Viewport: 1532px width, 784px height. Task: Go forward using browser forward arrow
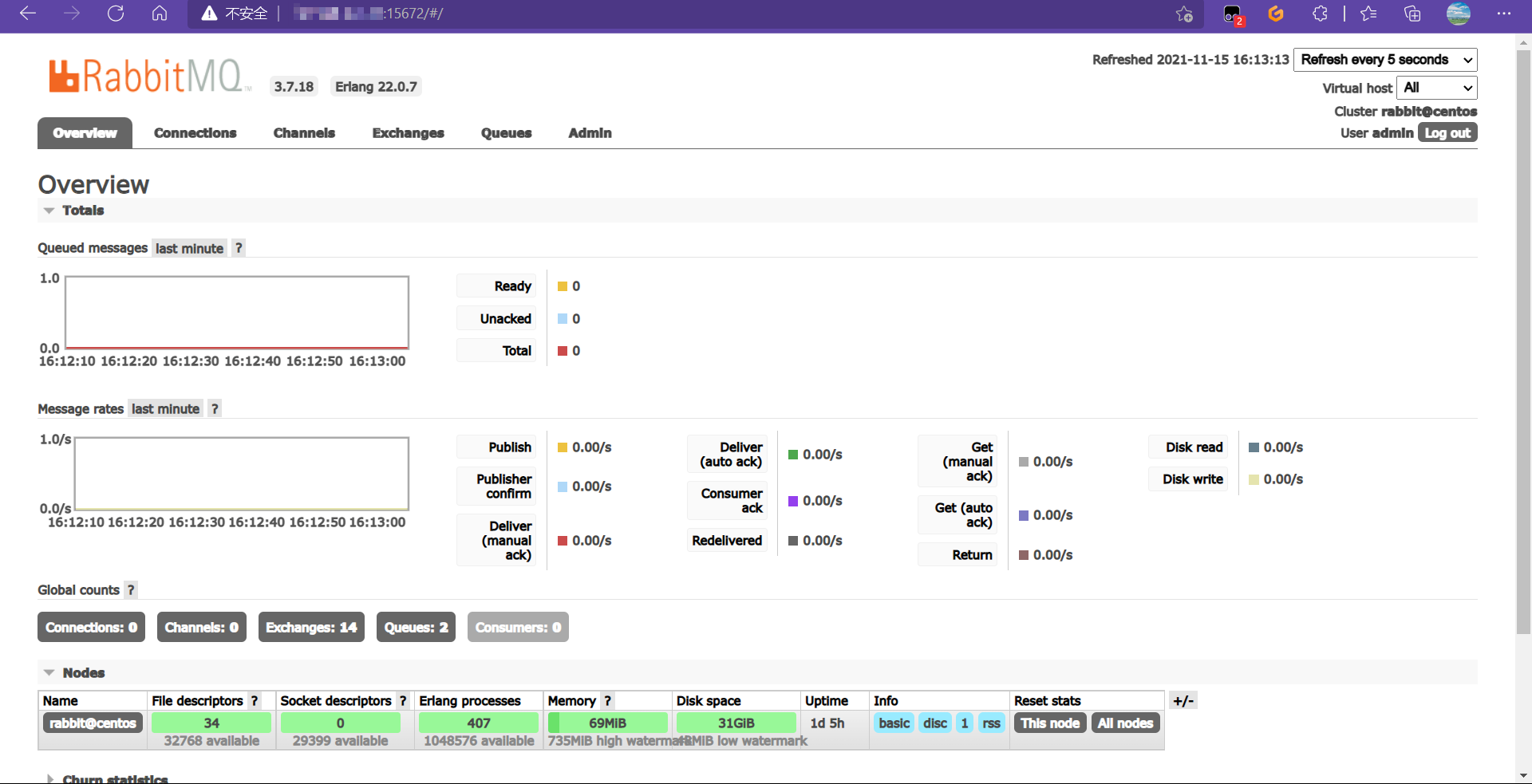72,14
